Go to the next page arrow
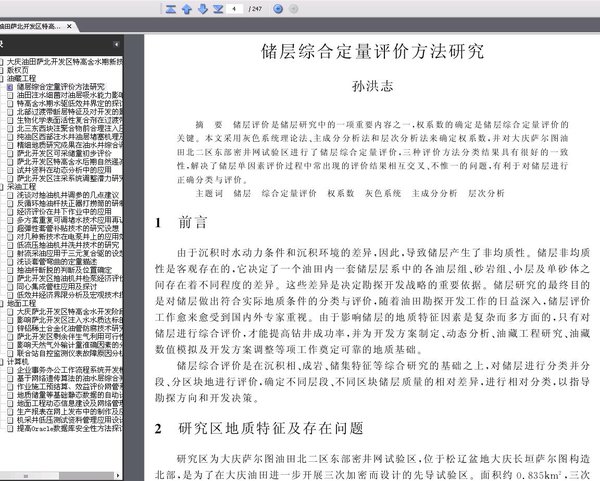This screenshot has height=481, width=600. pos(203,9)
